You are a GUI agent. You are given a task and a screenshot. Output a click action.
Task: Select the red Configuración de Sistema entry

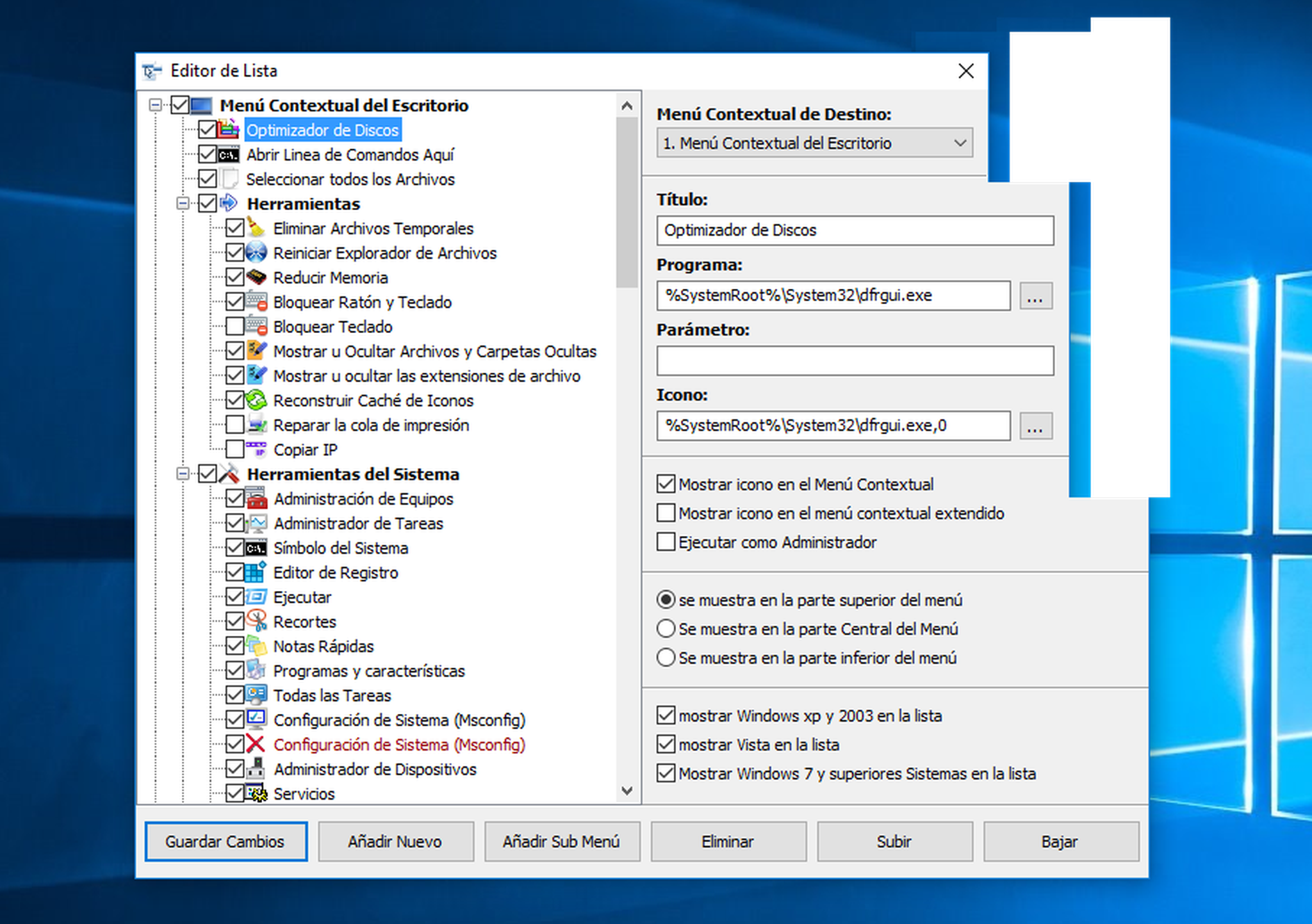(399, 744)
